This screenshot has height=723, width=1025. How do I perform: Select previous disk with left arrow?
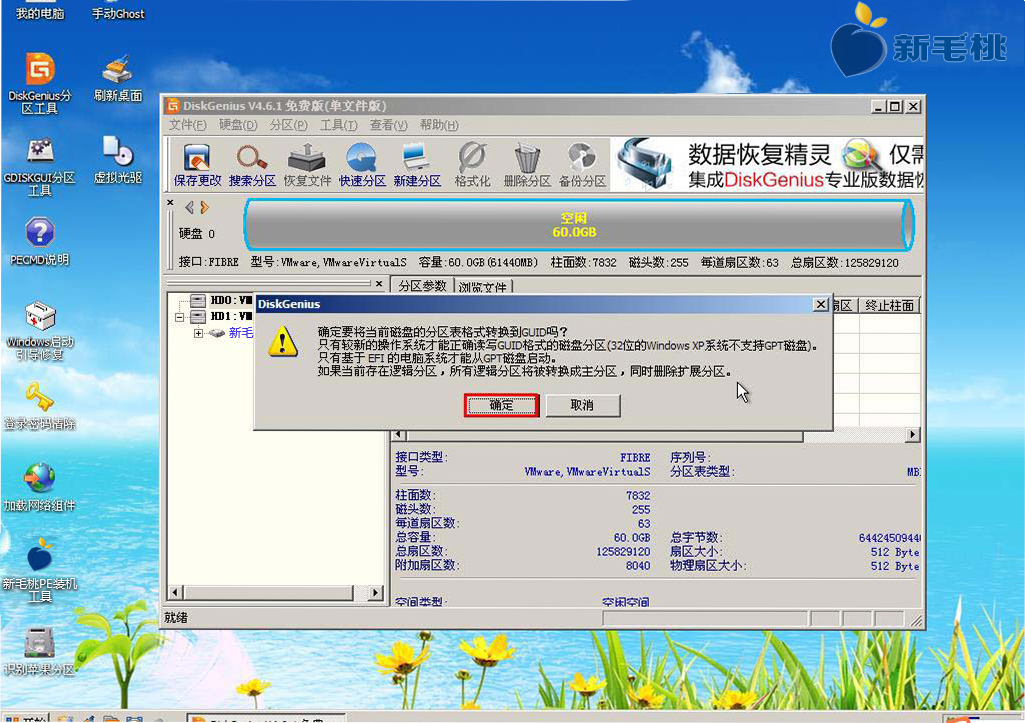click(x=189, y=208)
